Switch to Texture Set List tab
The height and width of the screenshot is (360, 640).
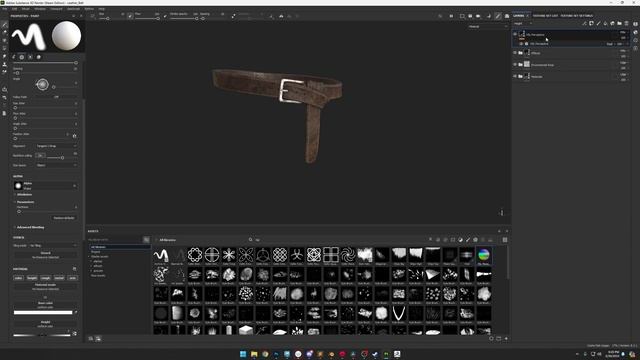pyautogui.click(x=545, y=16)
